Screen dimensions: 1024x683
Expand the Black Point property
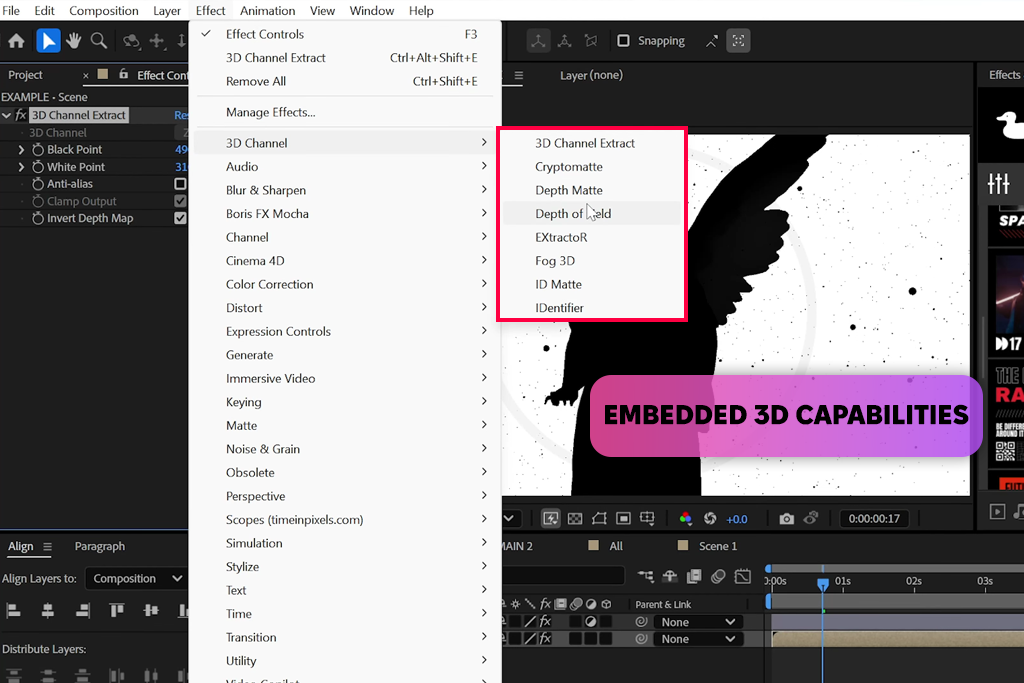(x=21, y=150)
